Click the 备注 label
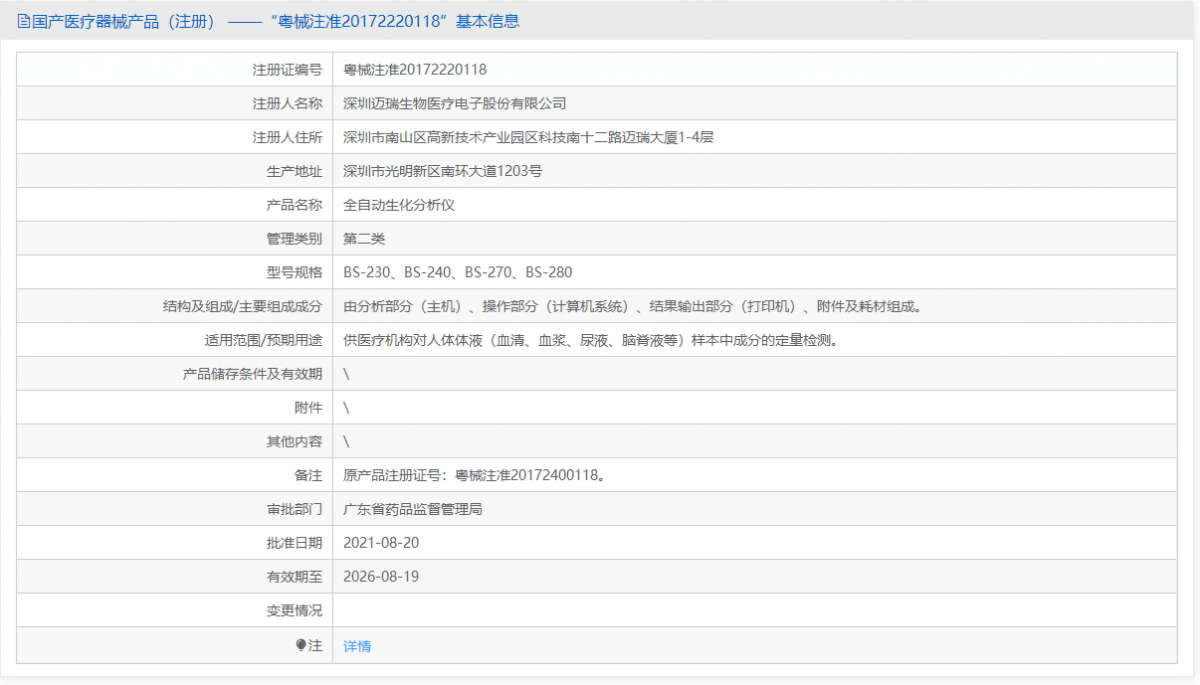1200x685 pixels. 309,475
